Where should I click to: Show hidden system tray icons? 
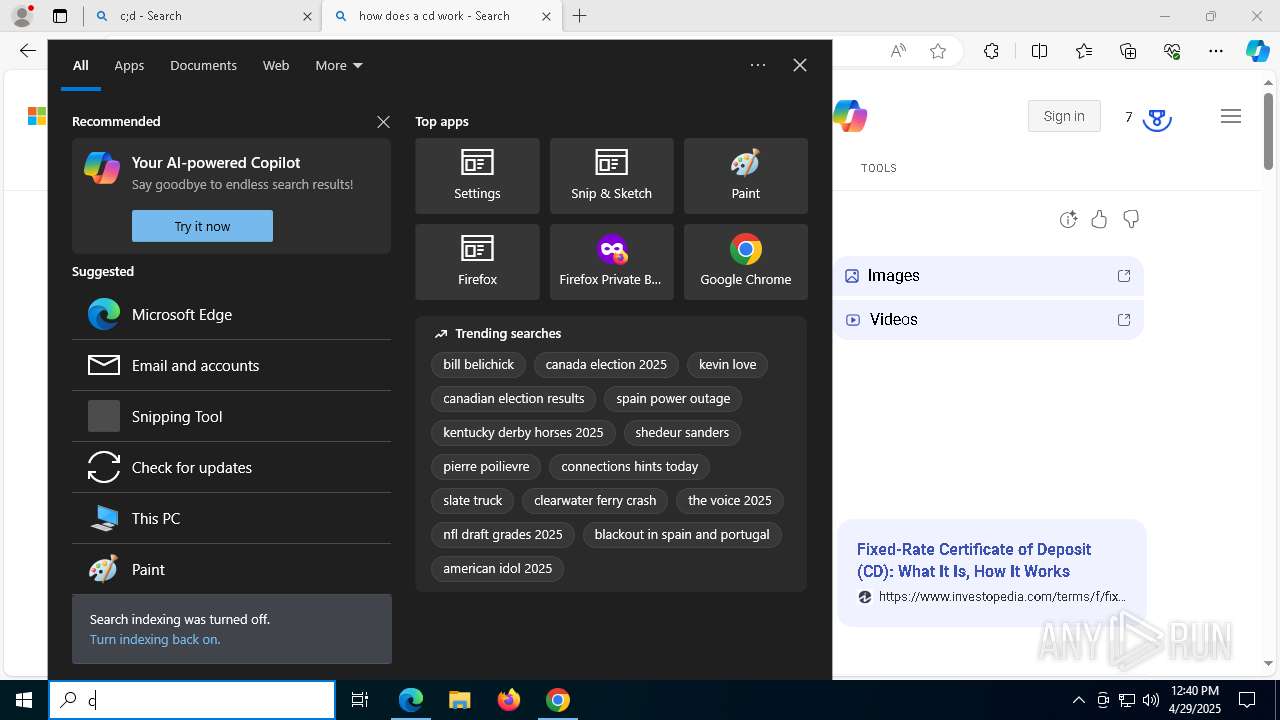(x=1078, y=700)
